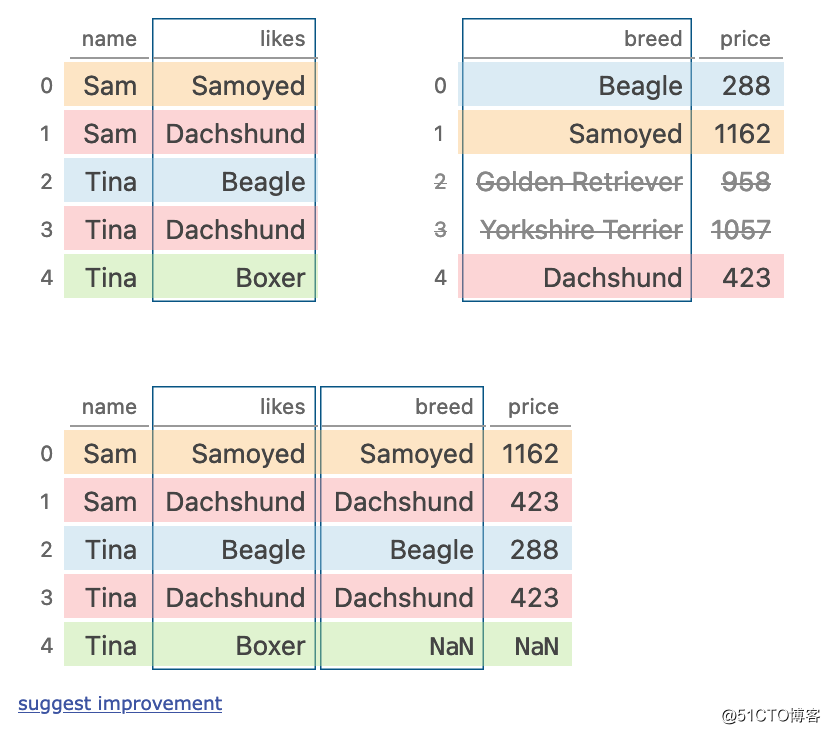
Task: Click blue "Beagle" cell in top-right table
Action: [x=640, y=86]
